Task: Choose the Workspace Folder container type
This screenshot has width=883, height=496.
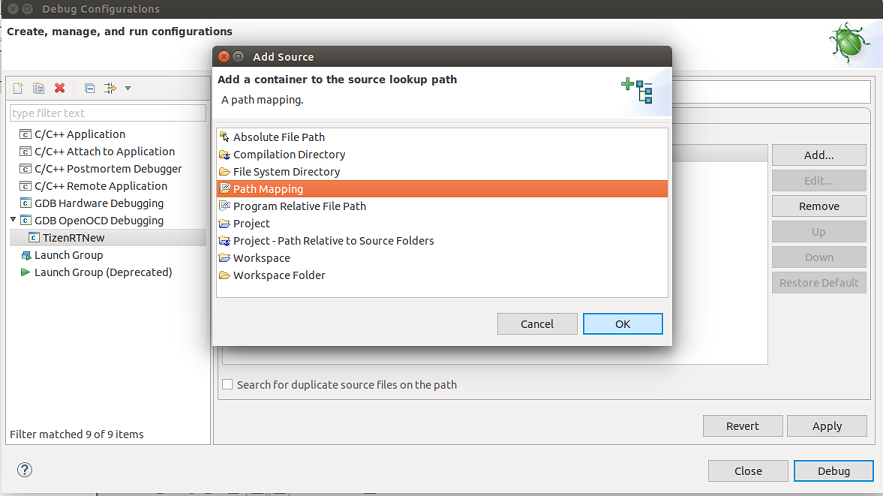Action: click(x=279, y=275)
